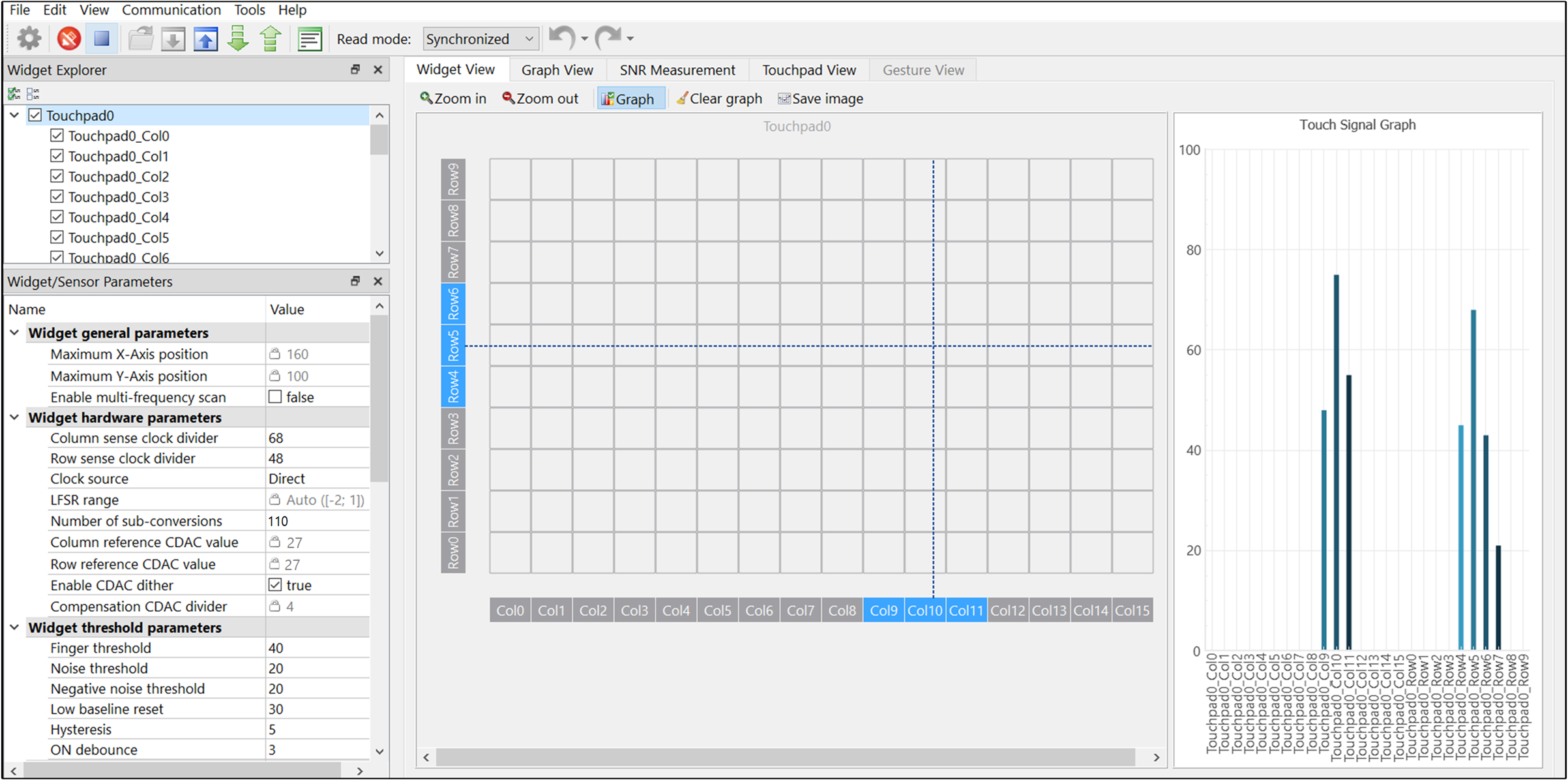
Task: Uncheck Touchpad0_Col2
Action: tap(57, 176)
